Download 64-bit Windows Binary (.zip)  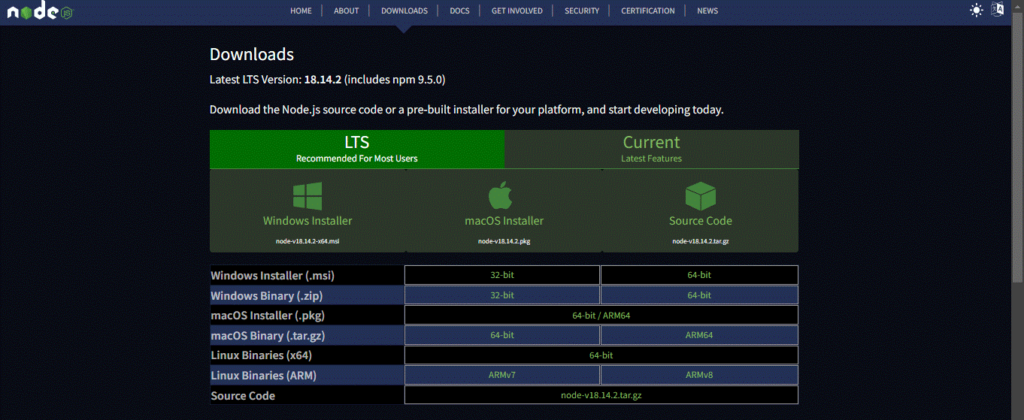tap(699, 295)
